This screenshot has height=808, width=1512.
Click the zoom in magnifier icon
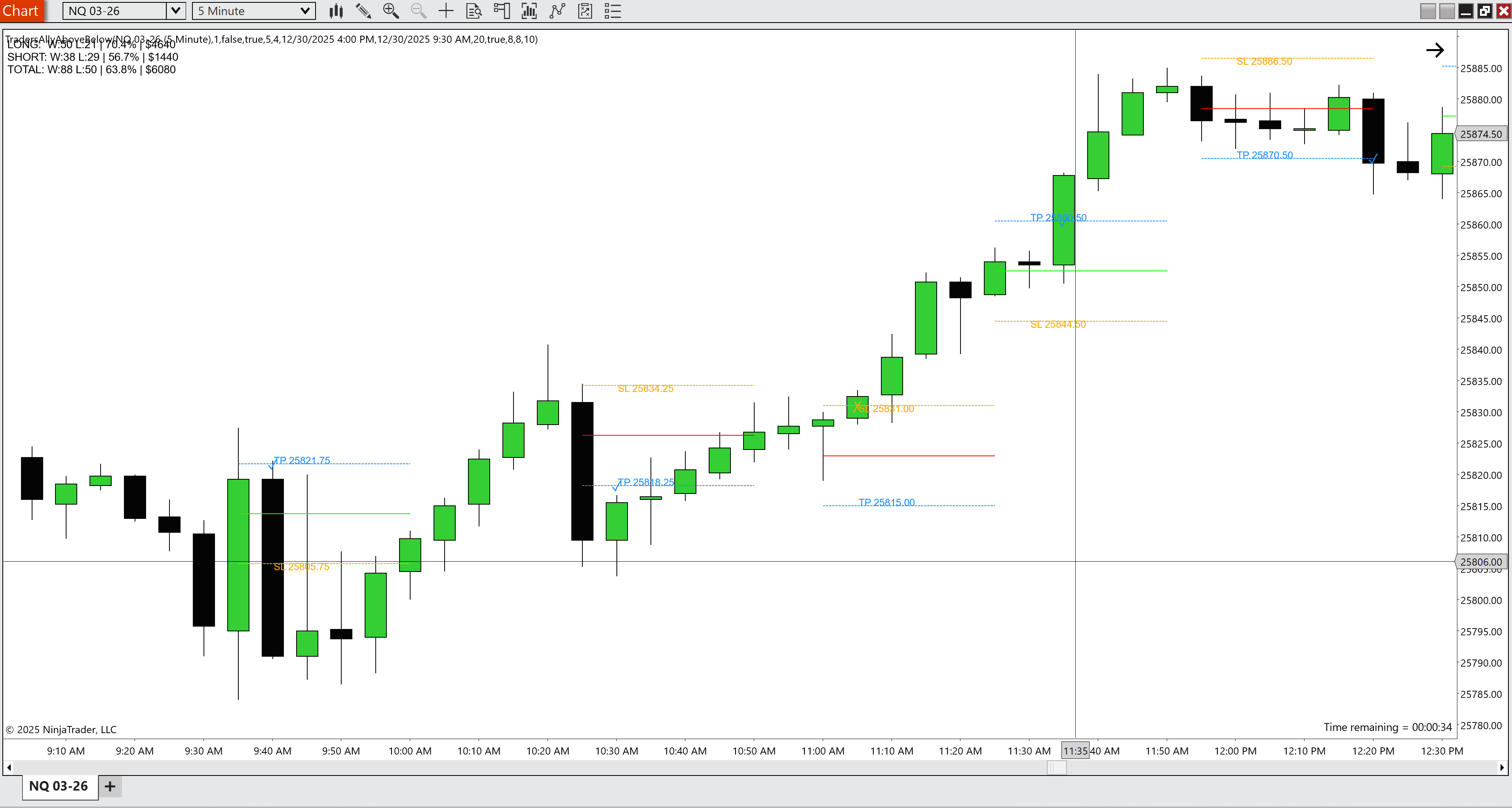pyautogui.click(x=390, y=11)
